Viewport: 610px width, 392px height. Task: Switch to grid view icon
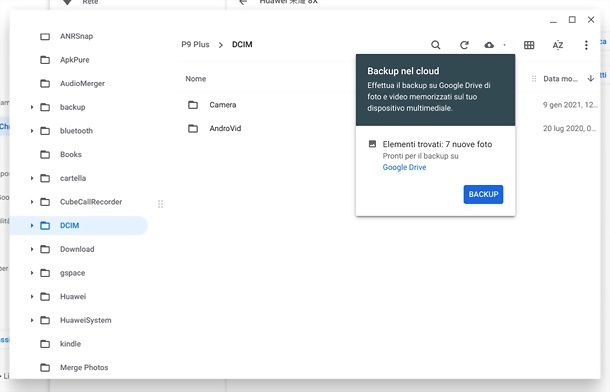coord(529,45)
